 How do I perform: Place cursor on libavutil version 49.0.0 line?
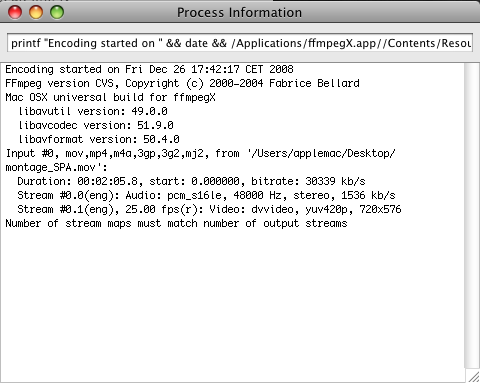click(93, 111)
